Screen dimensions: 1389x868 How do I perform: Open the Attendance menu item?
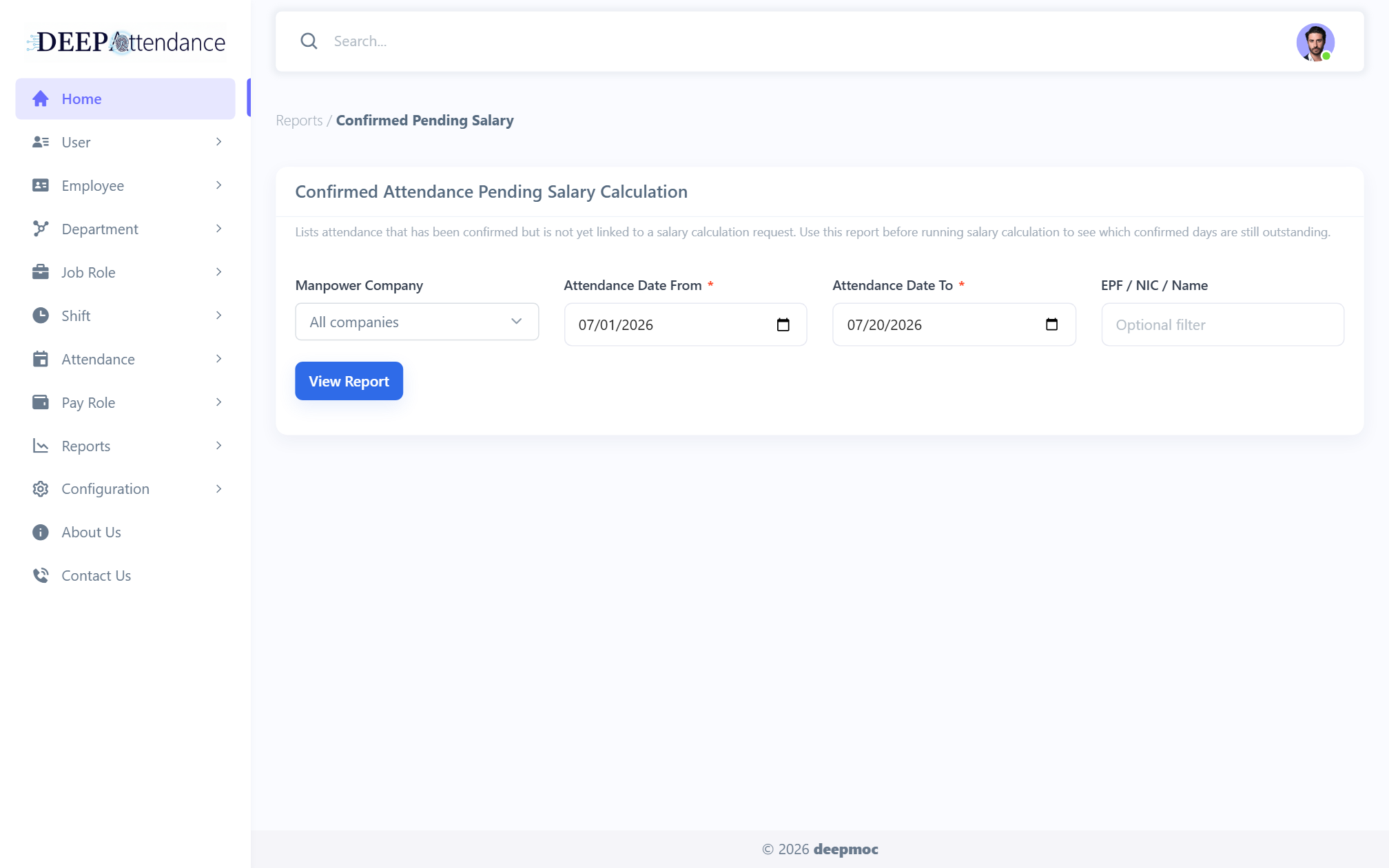[125, 359]
